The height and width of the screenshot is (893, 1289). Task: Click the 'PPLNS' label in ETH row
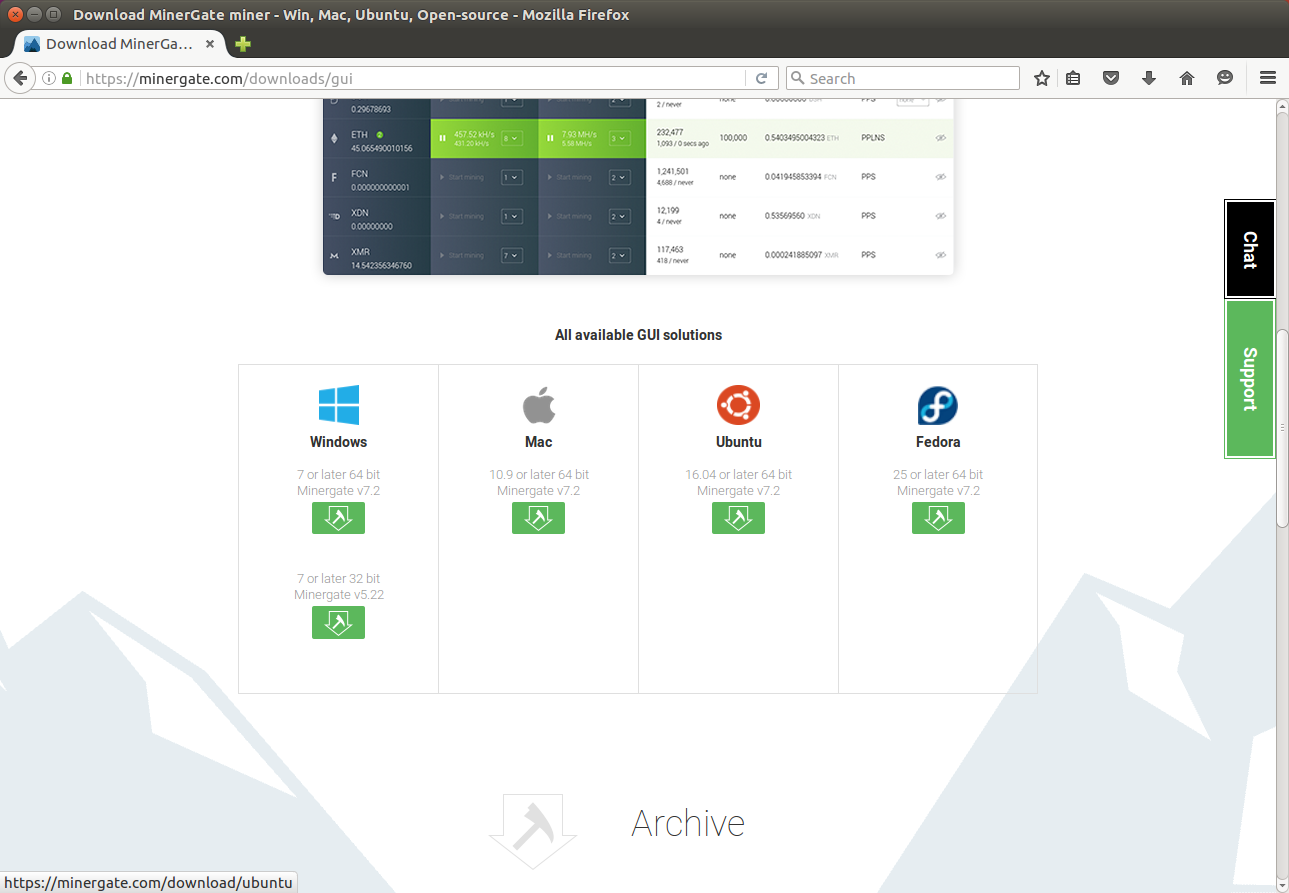click(872, 138)
